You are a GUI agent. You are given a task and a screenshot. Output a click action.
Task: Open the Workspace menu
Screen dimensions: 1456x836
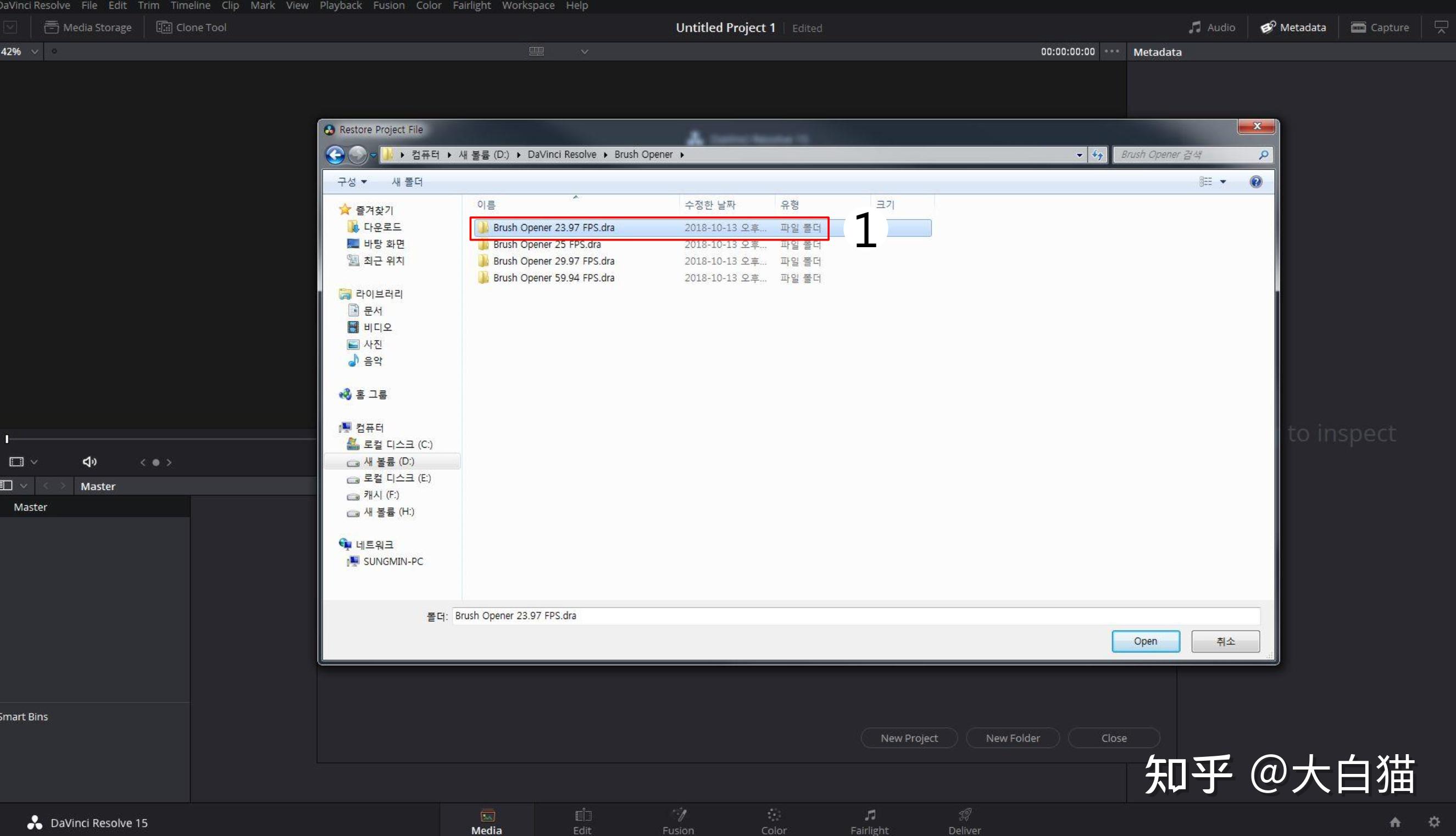pos(528,5)
